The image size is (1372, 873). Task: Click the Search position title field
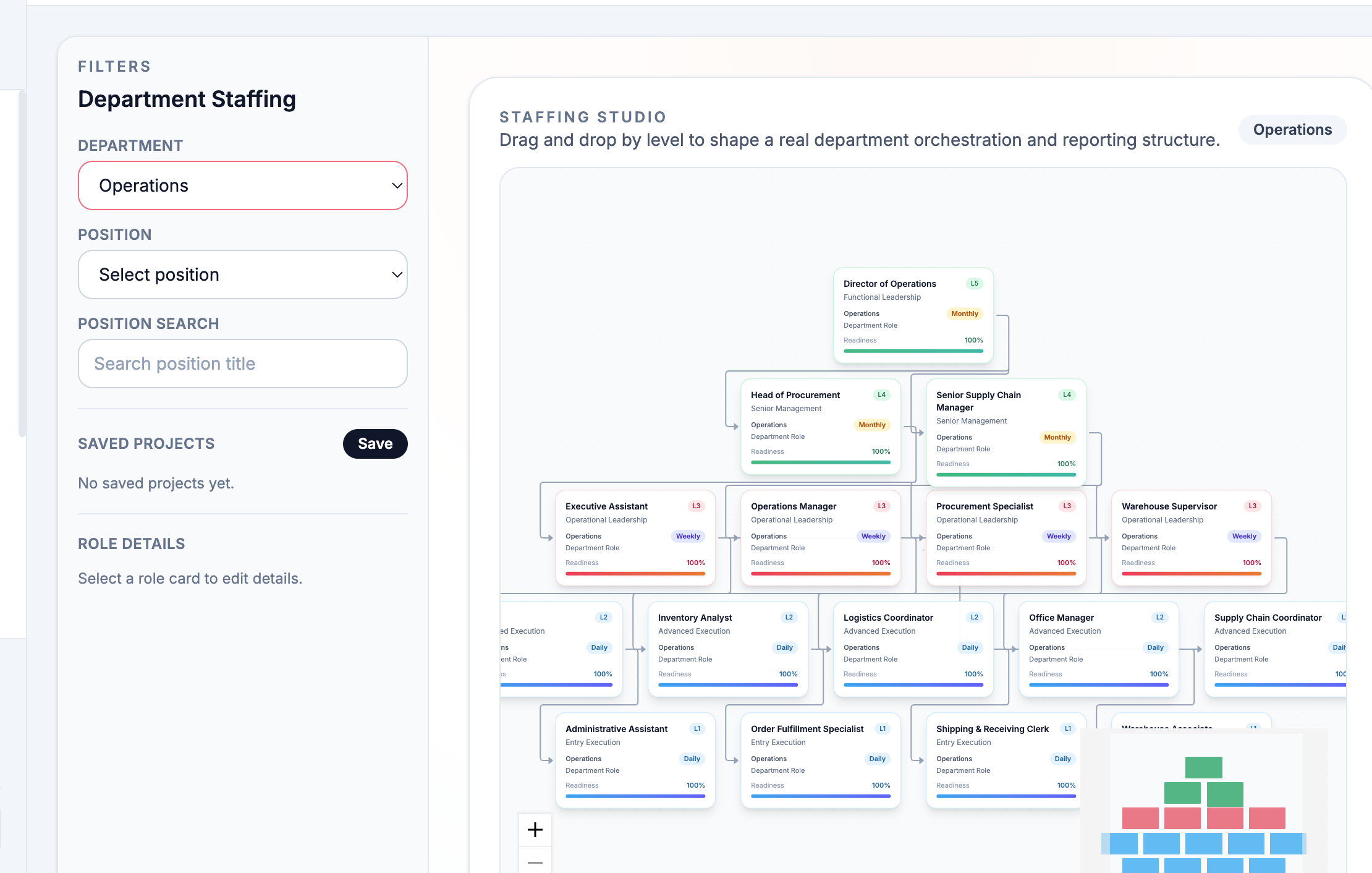point(242,364)
